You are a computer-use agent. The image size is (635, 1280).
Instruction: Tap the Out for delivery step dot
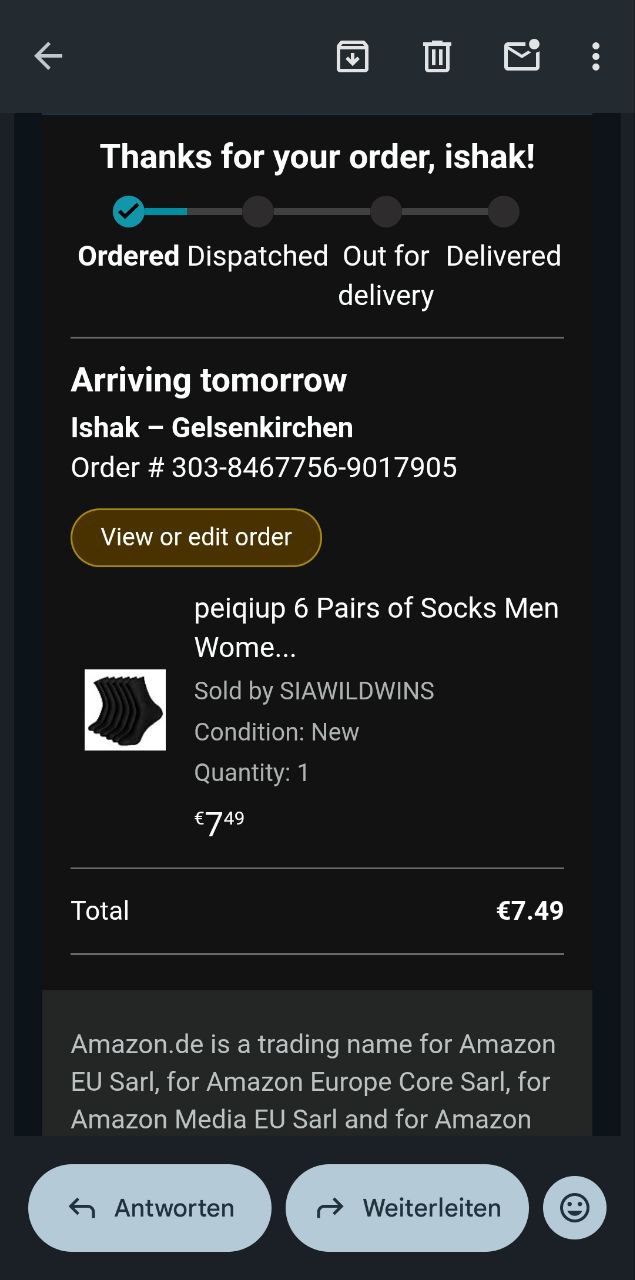386,211
